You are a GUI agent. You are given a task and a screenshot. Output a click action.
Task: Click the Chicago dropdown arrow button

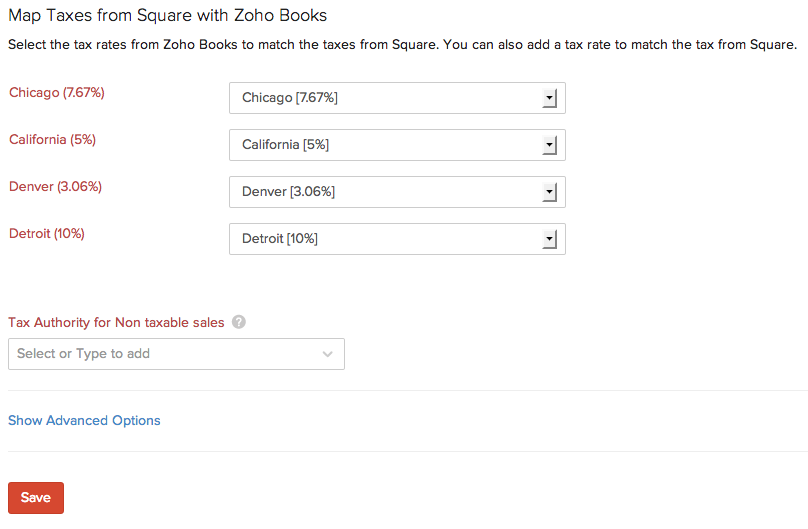click(x=549, y=98)
